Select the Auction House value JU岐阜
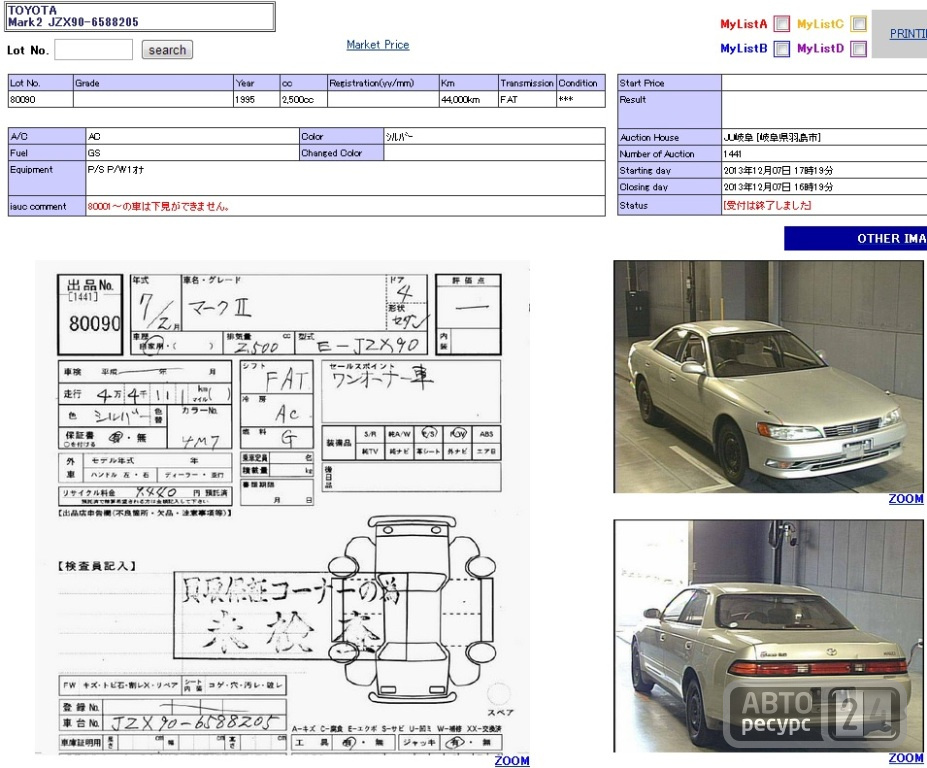The height and width of the screenshot is (768, 927). tap(772, 137)
